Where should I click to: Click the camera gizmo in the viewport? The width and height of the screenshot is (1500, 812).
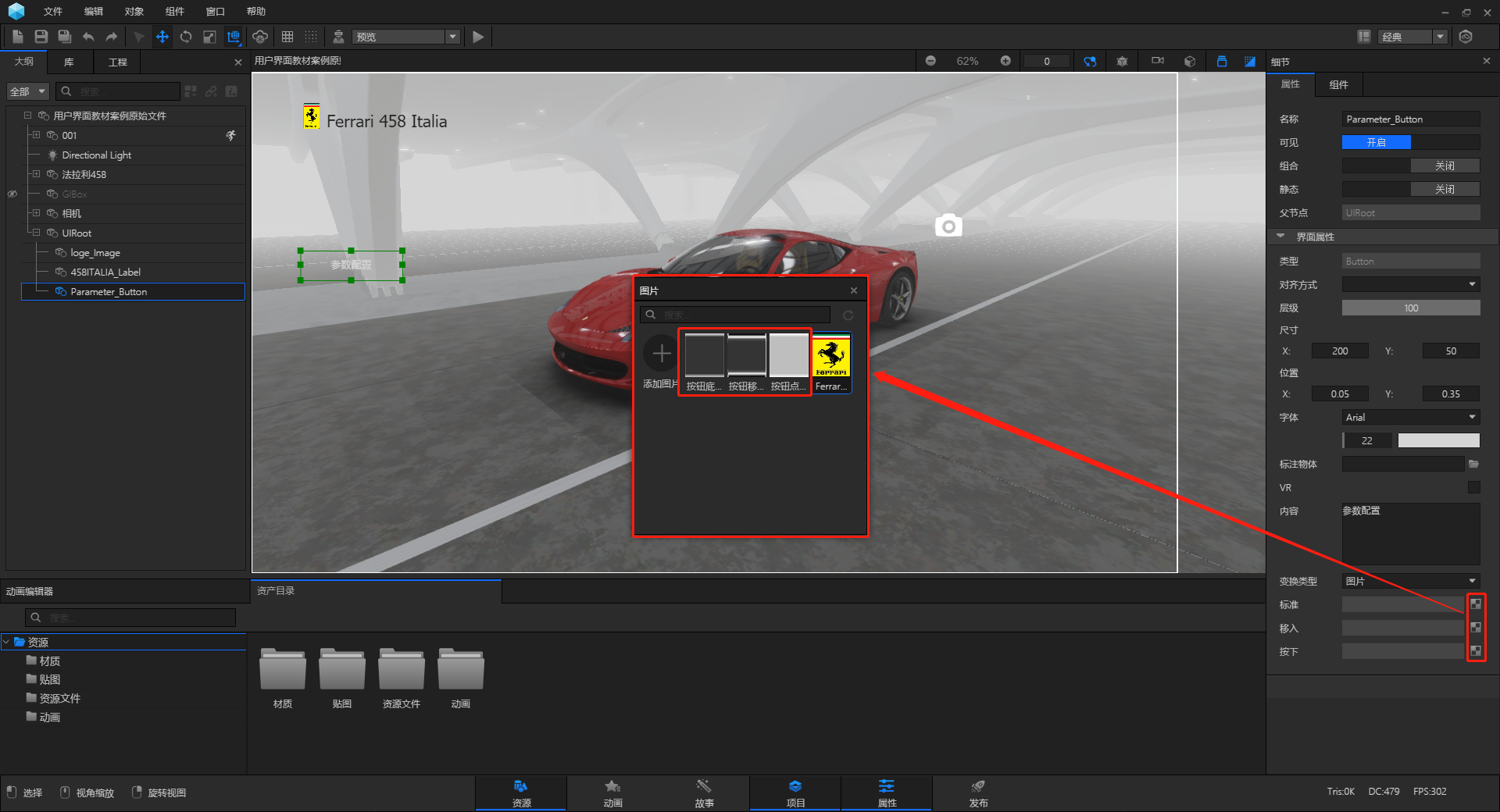(948, 225)
